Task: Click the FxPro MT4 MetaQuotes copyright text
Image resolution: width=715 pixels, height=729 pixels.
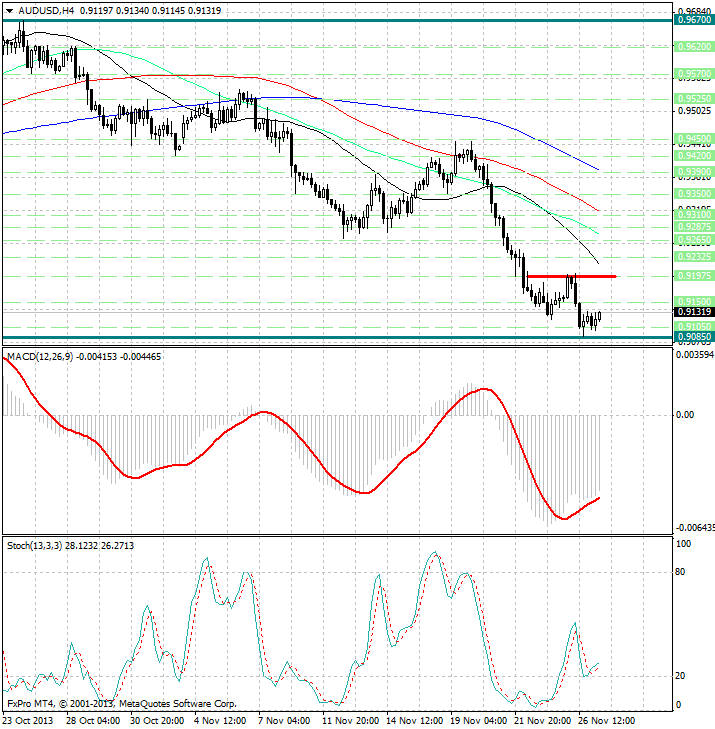Action: [x=122, y=704]
